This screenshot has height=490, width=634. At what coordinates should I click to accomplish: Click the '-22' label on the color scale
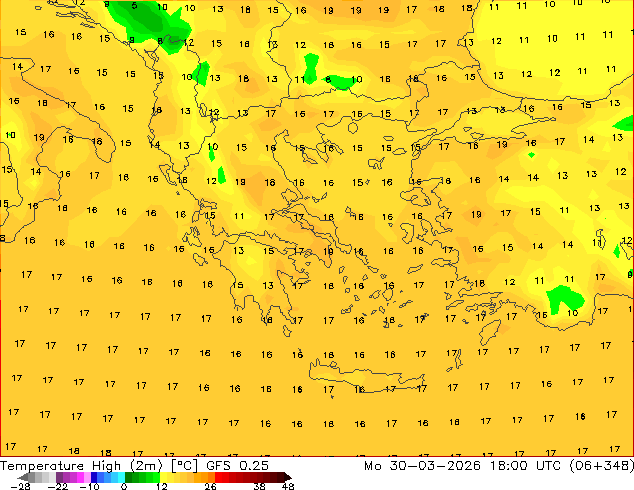[x=58, y=486]
